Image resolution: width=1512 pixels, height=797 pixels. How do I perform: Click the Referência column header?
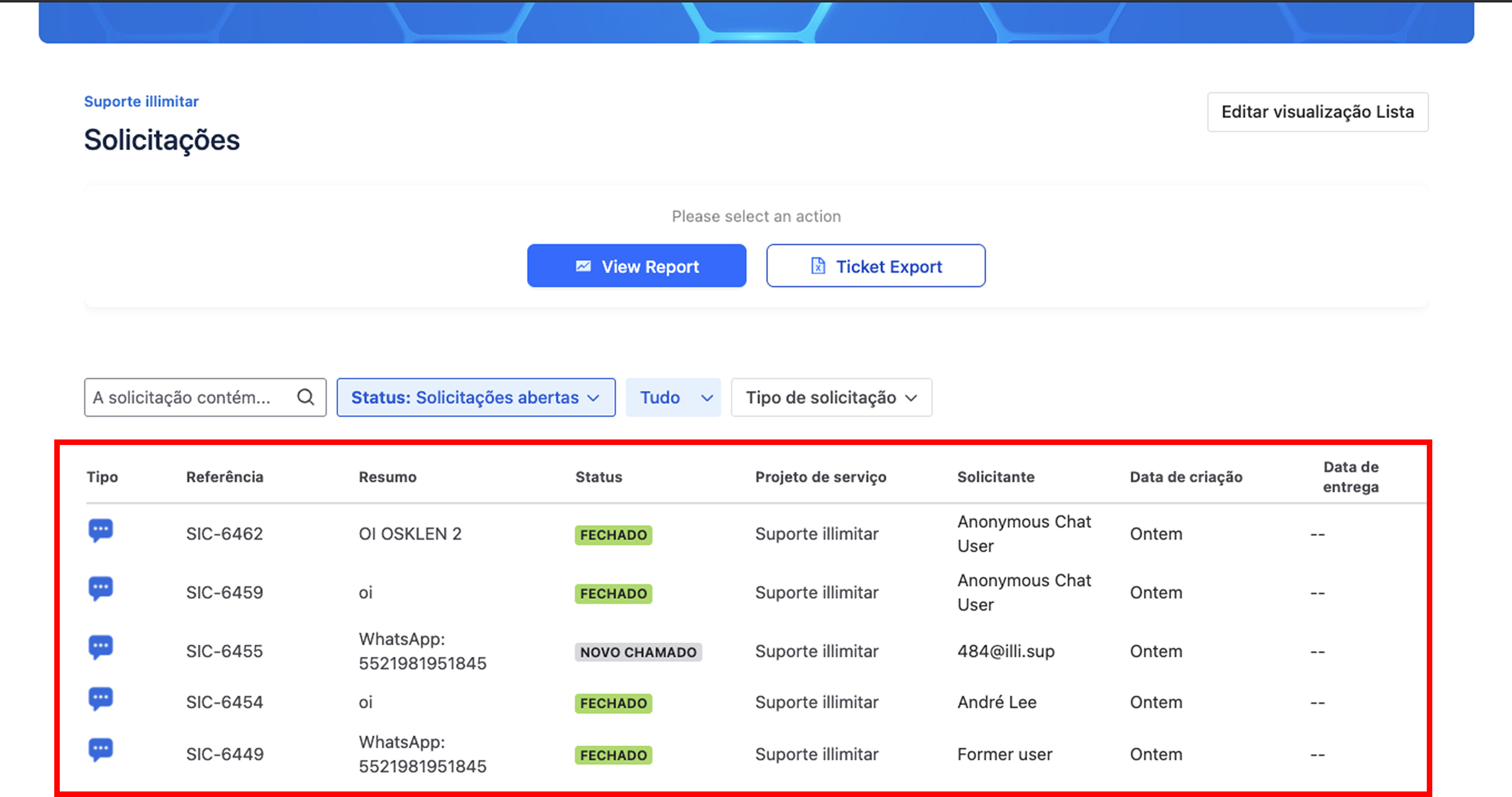[x=224, y=477]
